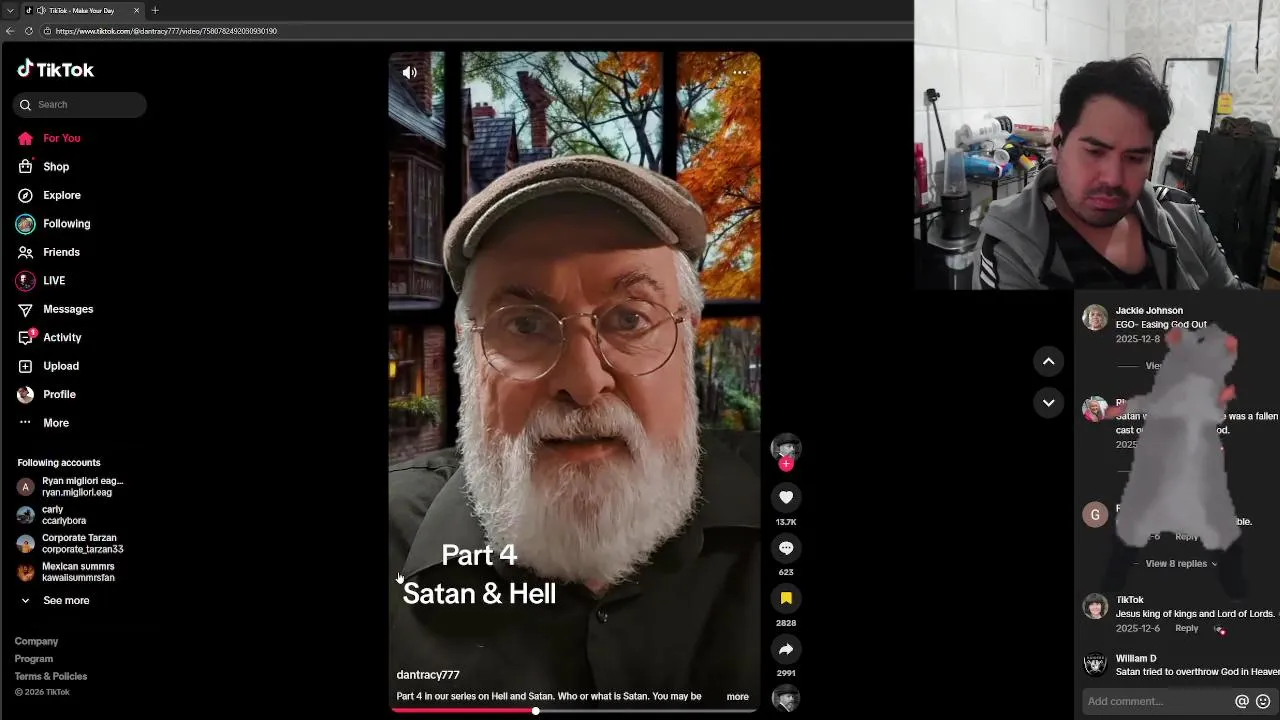Click the site info lock icon
This screenshot has width=1280, height=720.
(x=47, y=31)
